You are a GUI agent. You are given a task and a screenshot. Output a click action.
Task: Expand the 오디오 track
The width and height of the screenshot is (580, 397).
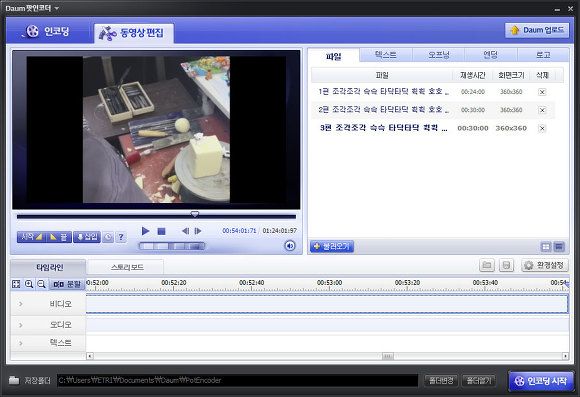[21, 325]
